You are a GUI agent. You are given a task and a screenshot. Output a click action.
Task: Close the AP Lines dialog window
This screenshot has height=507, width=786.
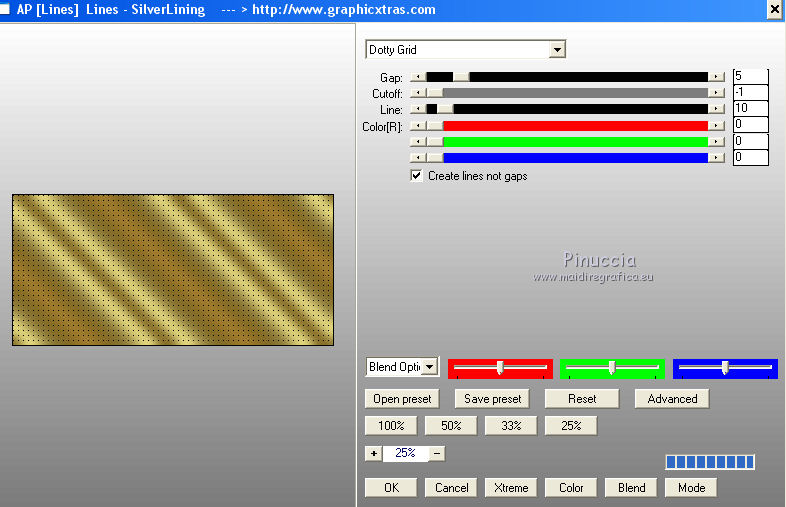[x=774, y=10]
